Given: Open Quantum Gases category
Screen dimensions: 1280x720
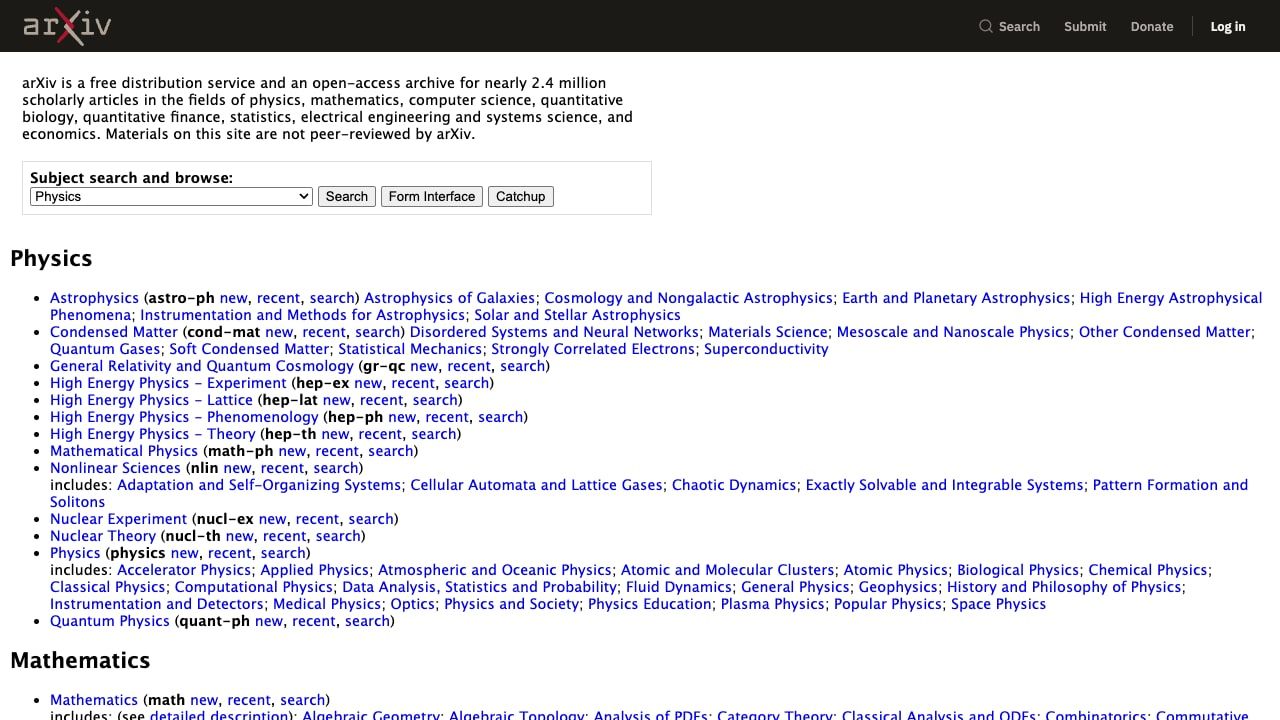Looking at the screenshot, I should click(x=105, y=349).
